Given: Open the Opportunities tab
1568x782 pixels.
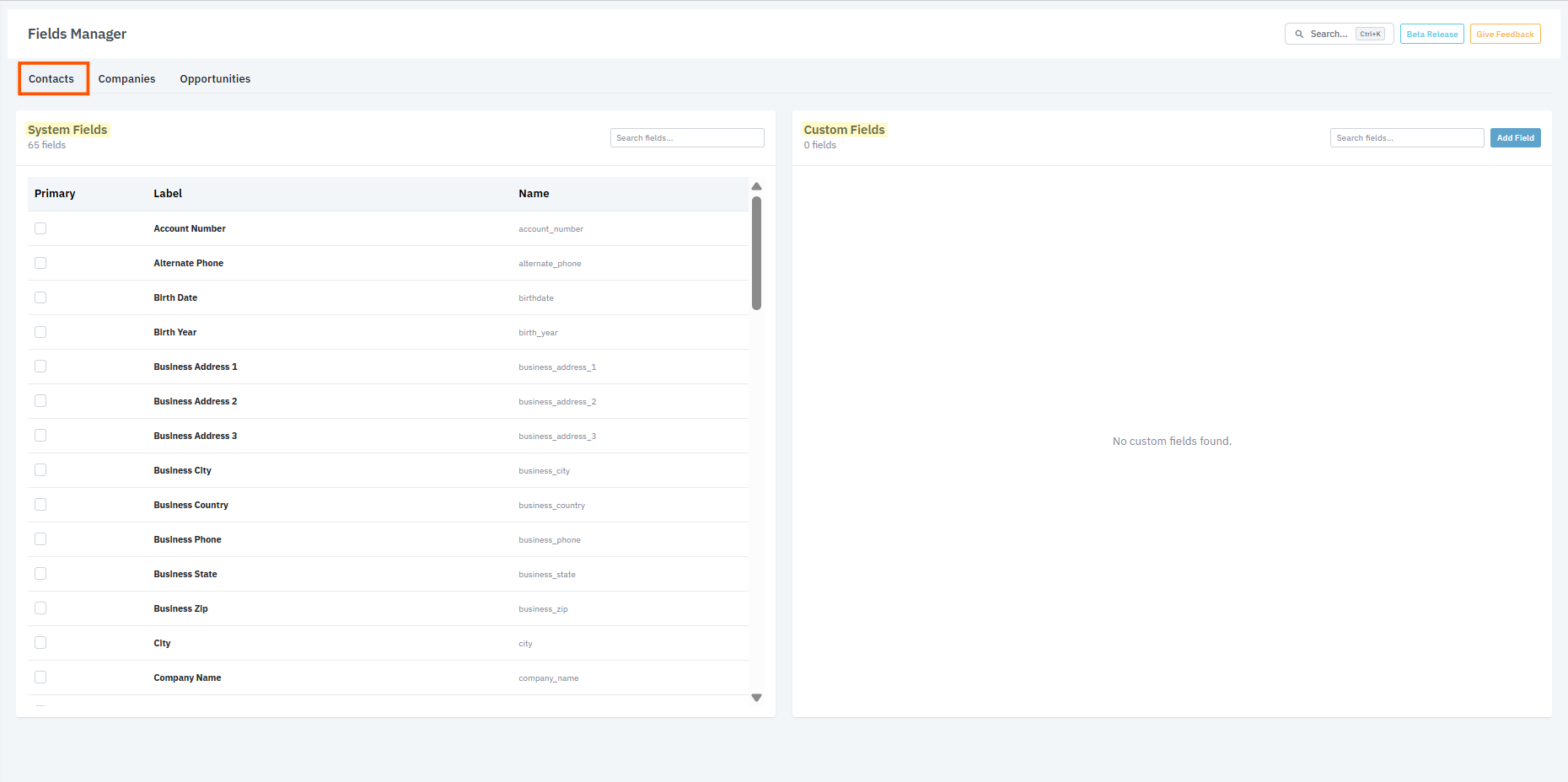Looking at the screenshot, I should tap(215, 78).
